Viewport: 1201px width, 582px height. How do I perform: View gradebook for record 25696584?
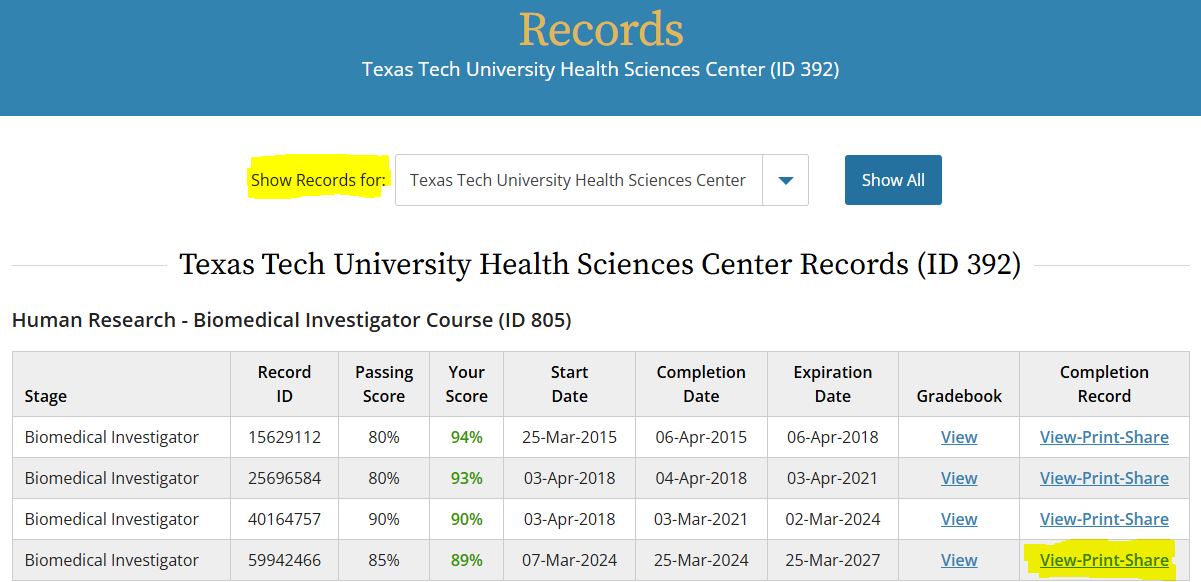coord(959,478)
